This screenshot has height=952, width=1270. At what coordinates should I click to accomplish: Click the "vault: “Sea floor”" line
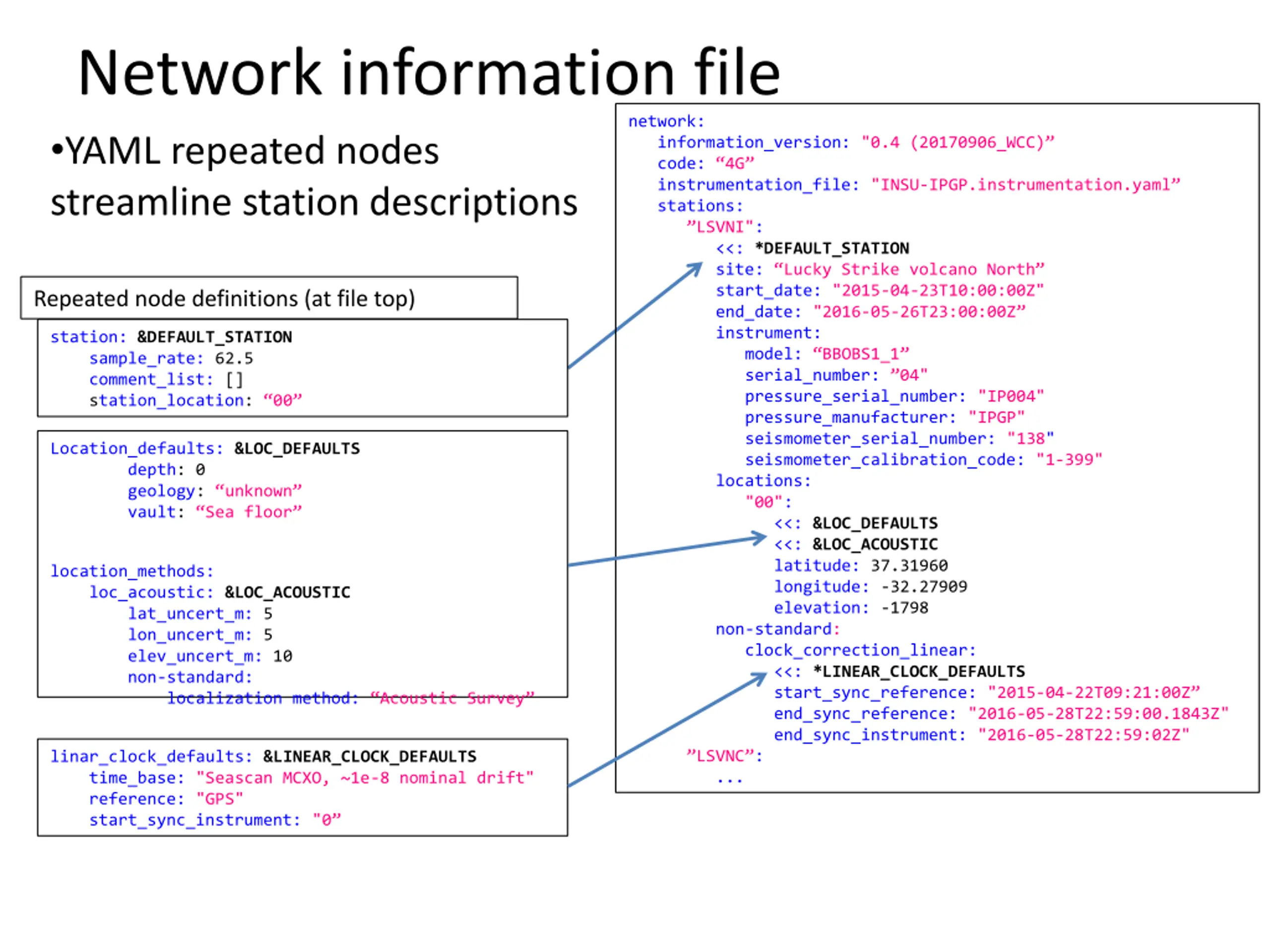pos(215,511)
